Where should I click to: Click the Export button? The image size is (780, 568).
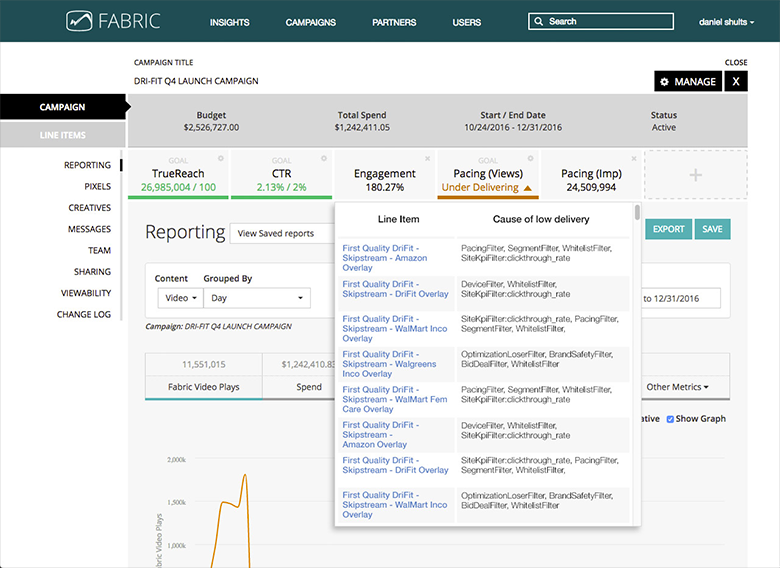(669, 229)
